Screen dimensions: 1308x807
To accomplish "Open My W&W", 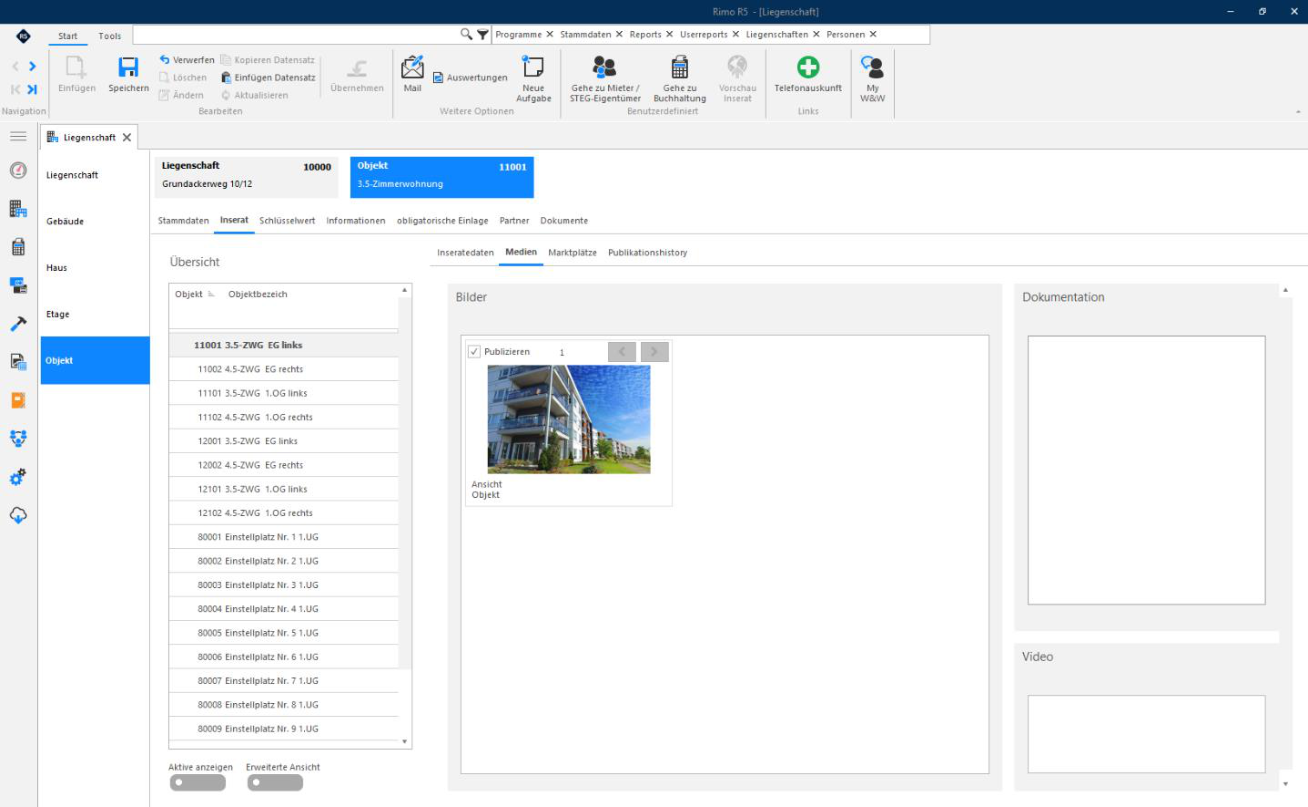I will pyautogui.click(x=872, y=79).
